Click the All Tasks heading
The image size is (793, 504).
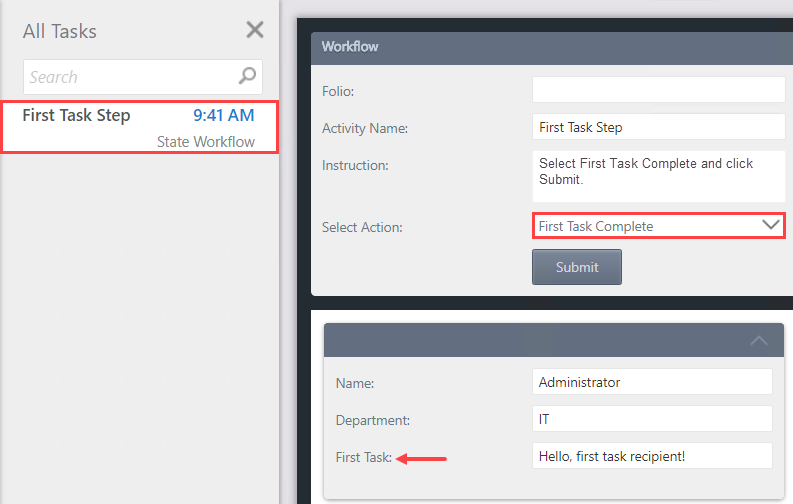[60, 31]
